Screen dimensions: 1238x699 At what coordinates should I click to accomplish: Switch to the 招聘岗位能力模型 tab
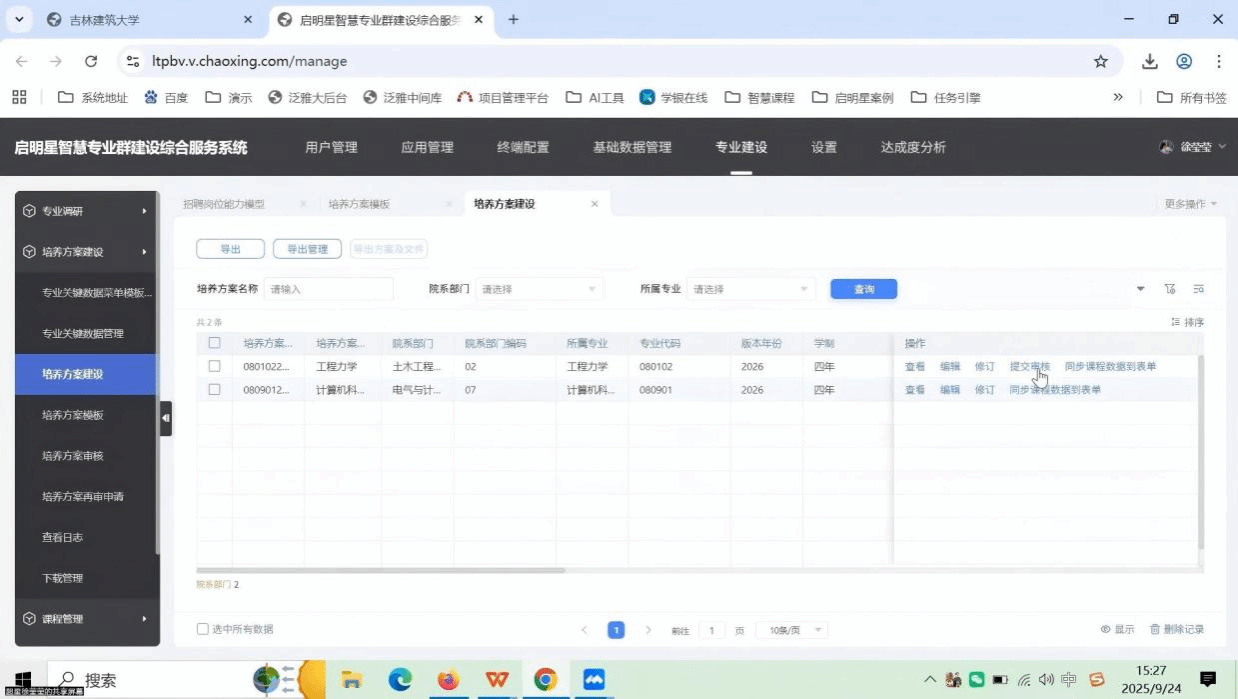224,204
